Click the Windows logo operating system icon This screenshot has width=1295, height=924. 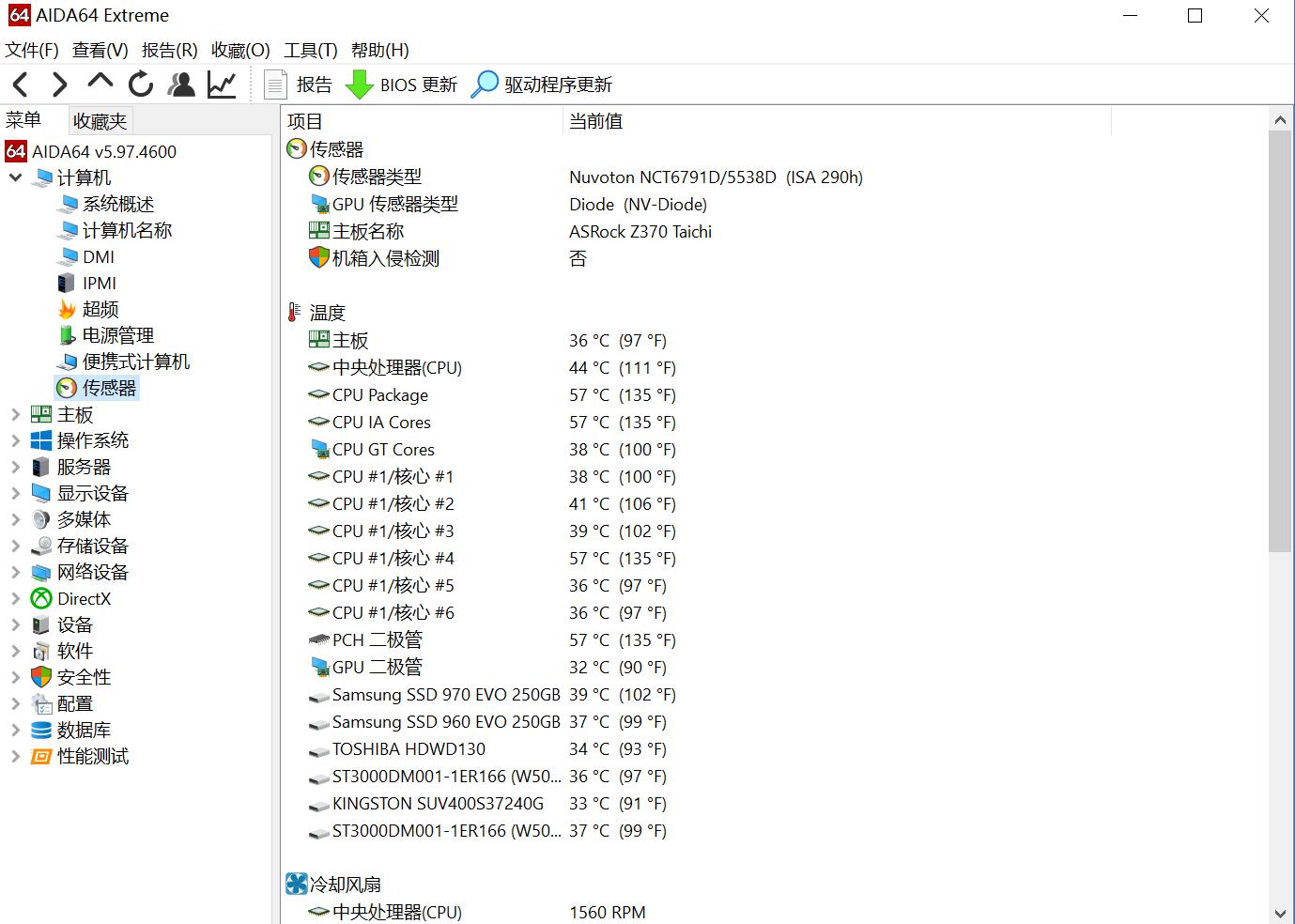point(41,440)
